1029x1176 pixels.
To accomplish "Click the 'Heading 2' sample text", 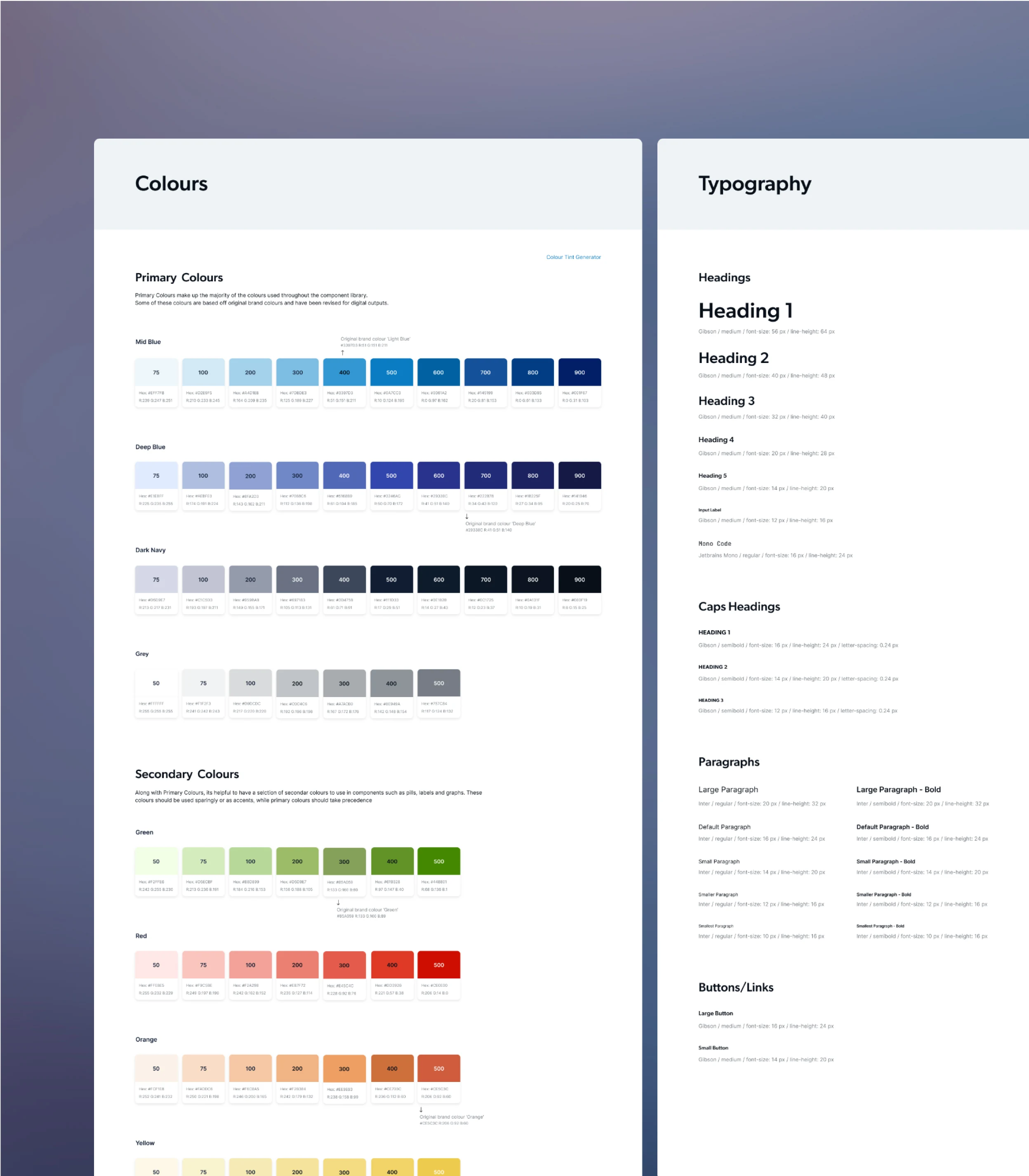I will tap(733, 358).
